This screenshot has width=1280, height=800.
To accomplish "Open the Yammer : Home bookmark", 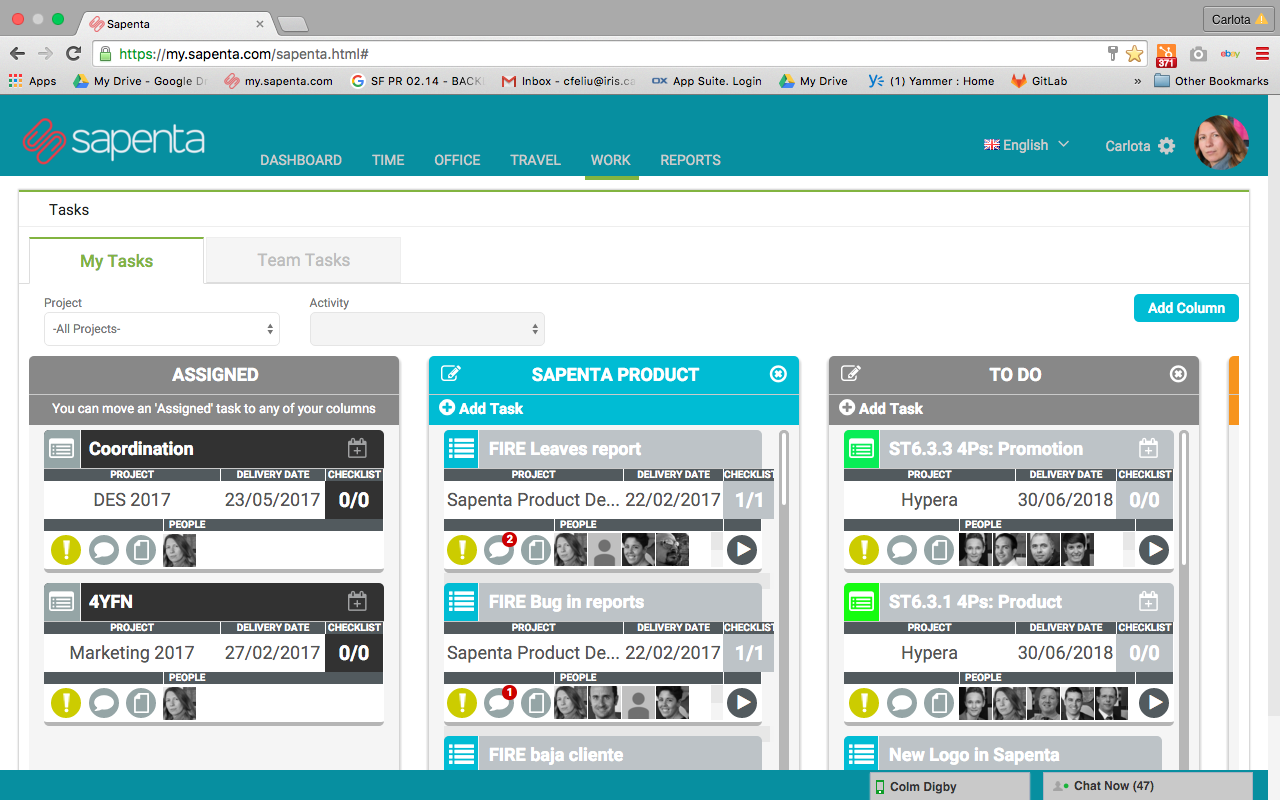I will point(931,81).
